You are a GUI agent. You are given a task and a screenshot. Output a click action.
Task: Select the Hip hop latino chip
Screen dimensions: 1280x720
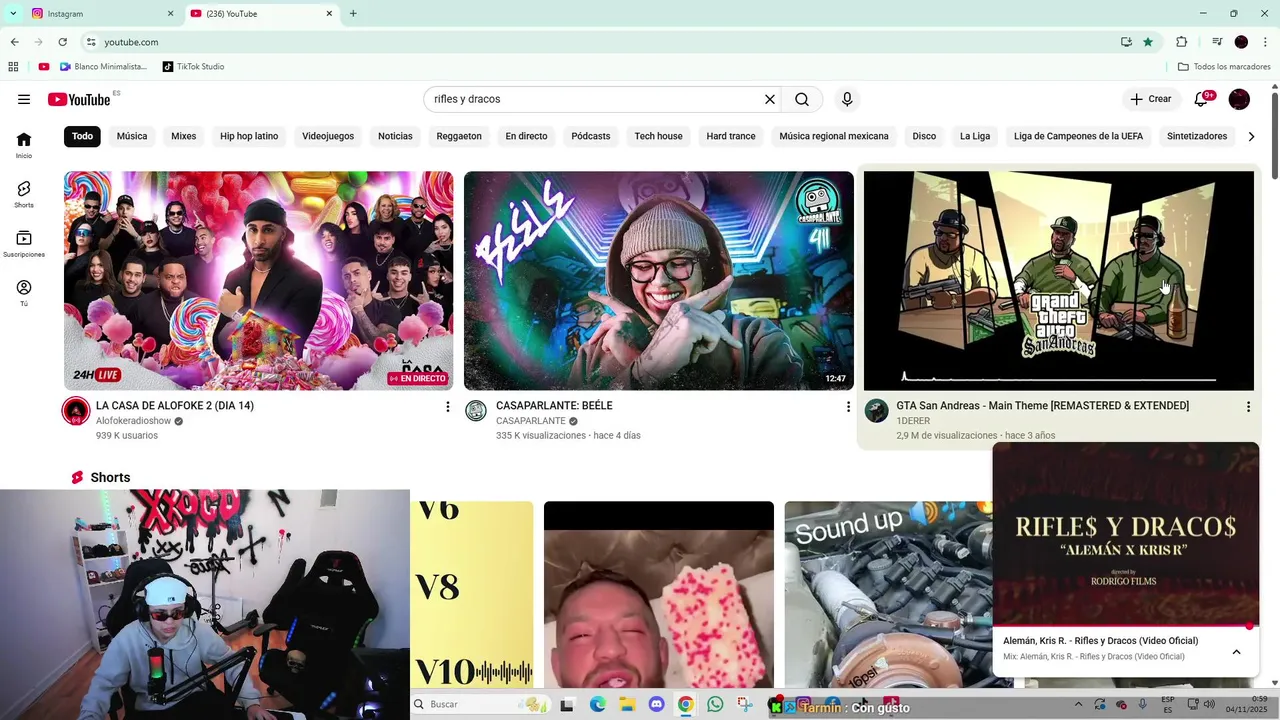pyautogui.click(x=249, y=136)
